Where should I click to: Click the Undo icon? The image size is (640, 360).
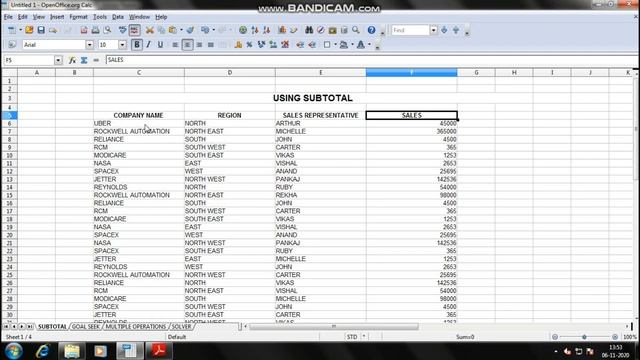click(205, 30)
